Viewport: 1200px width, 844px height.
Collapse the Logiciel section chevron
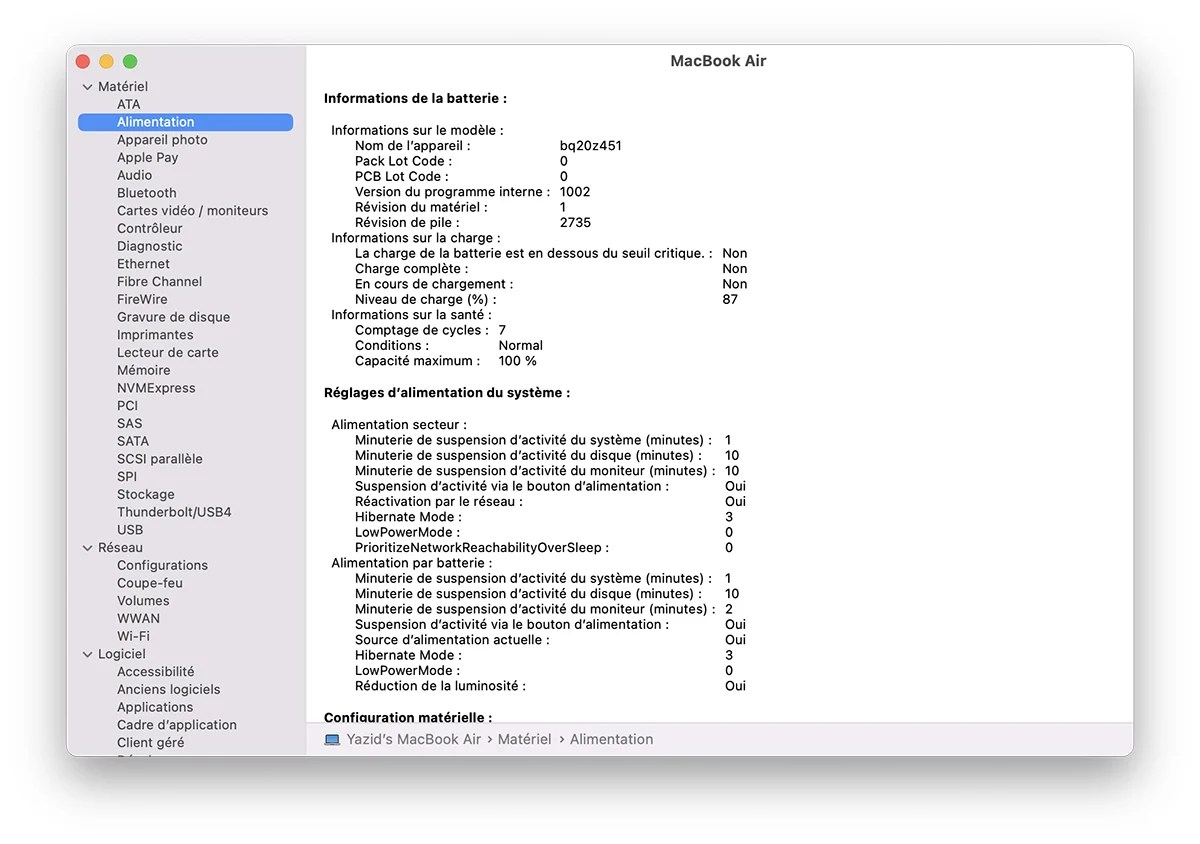(x=87, y=654)
